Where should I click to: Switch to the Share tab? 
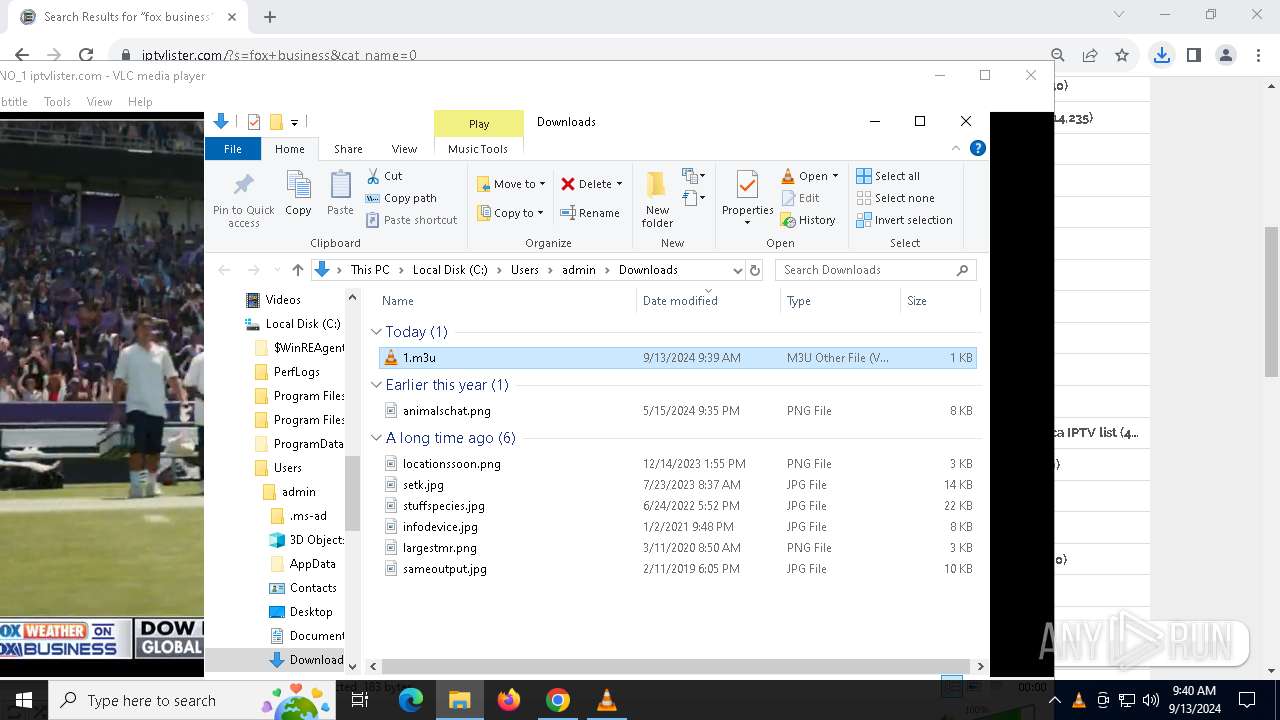[x=348, y=149]
